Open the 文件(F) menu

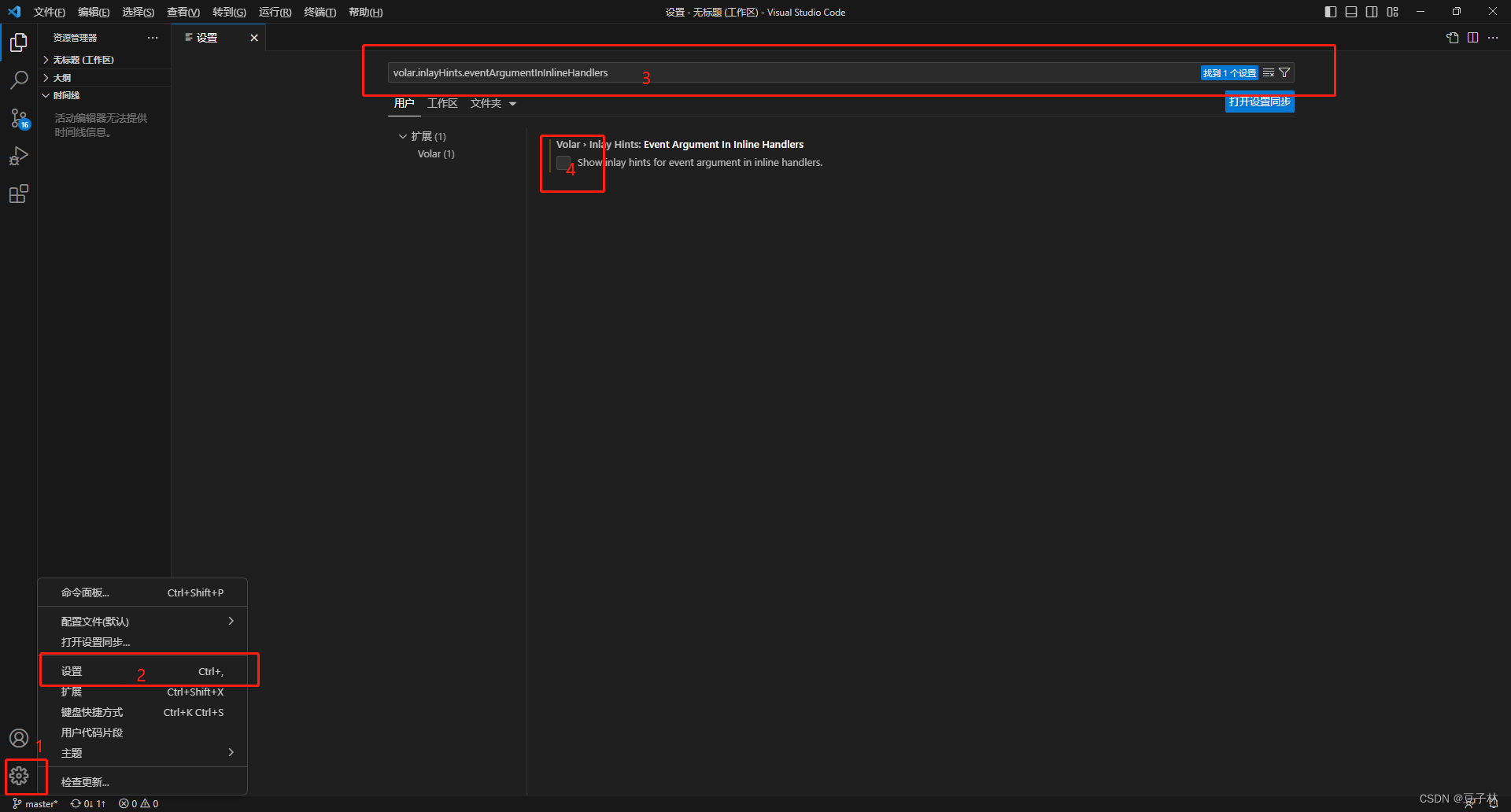tap(49, 12)
